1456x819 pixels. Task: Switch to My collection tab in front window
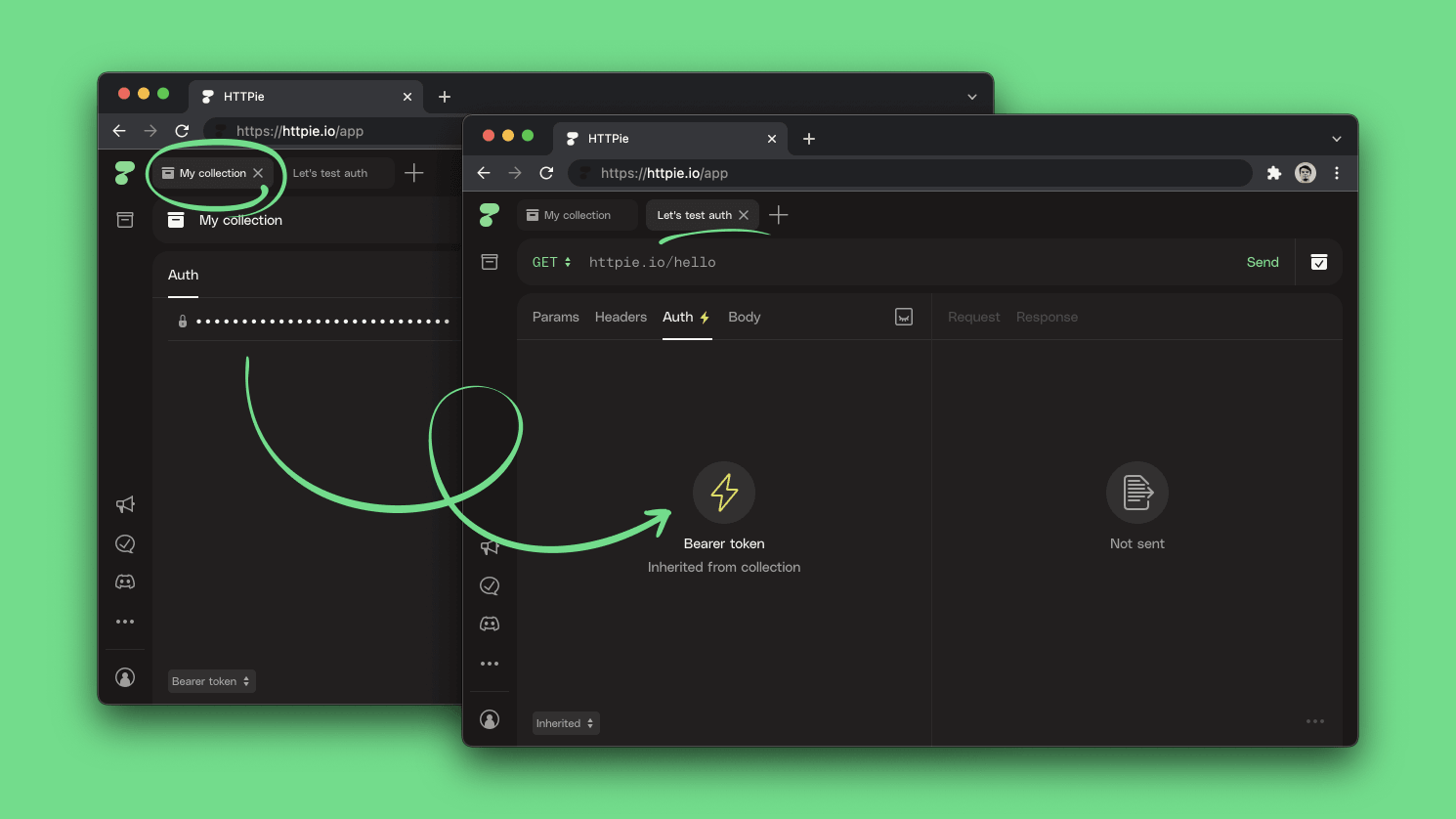[x=578, y=215]
